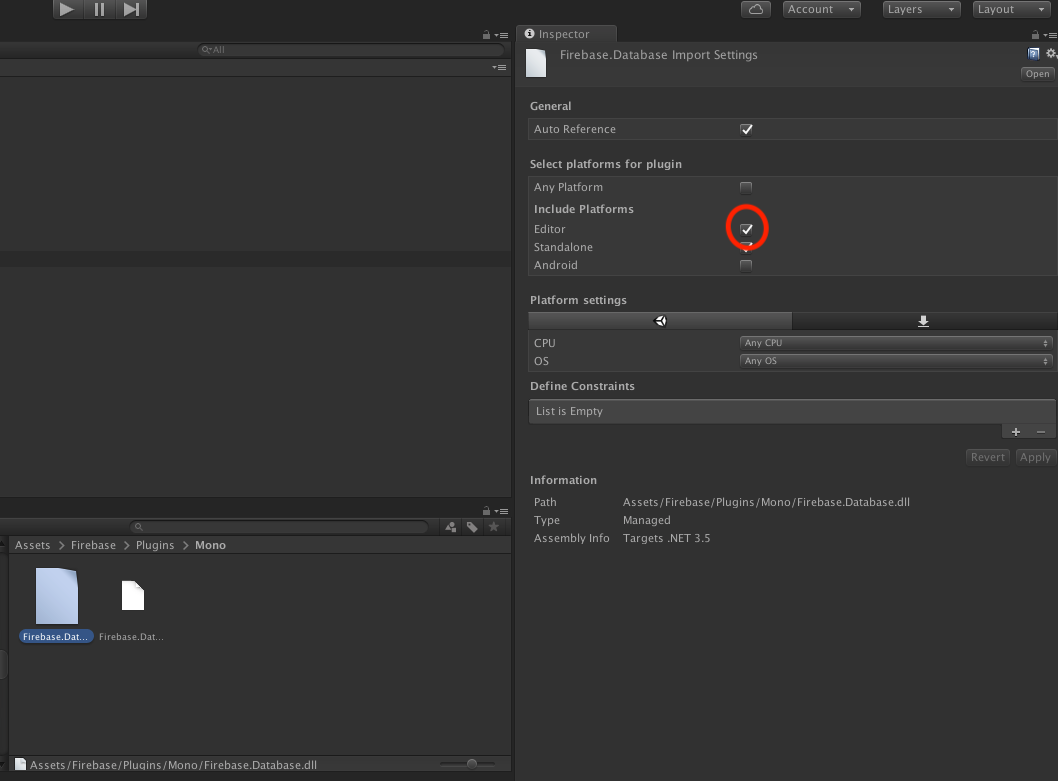Viewport: 1058px width, 781px height.
Task: Click the Apply button
Action: (x=1035, y=457)
